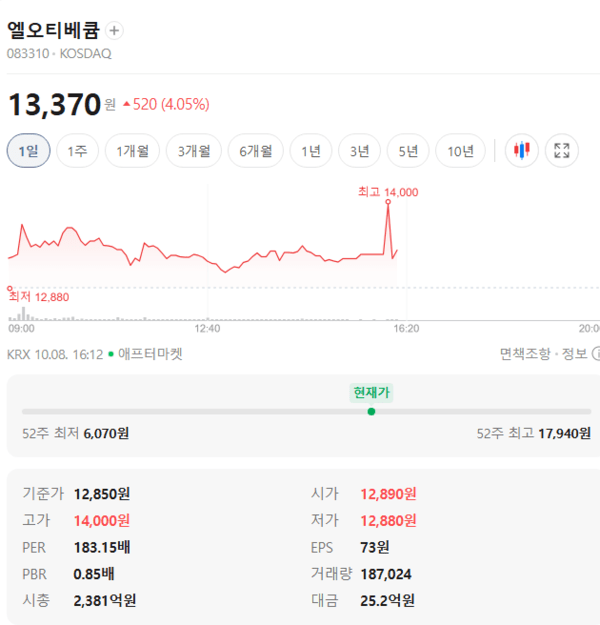Click the stock name 엘오티베큠
600x625 pixels.
tap(53, 30)
